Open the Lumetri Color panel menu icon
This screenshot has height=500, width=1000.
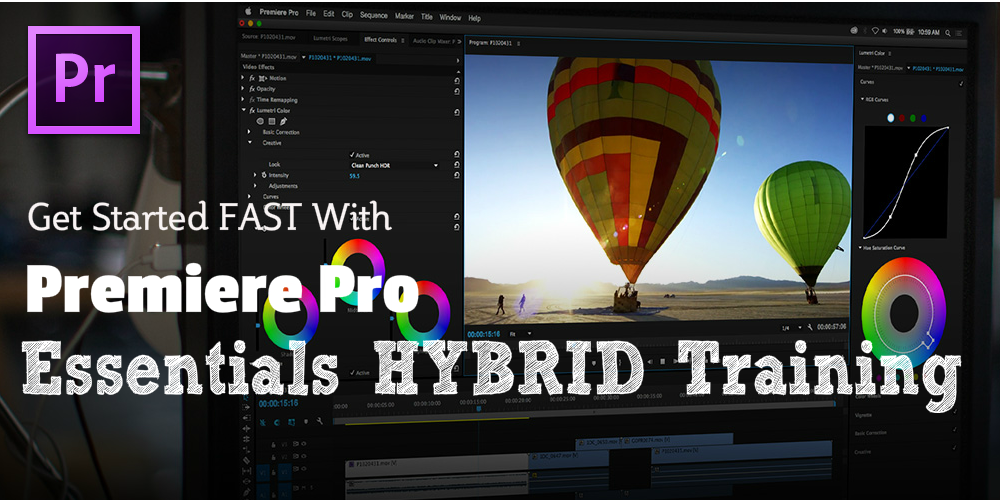[890, 53]
